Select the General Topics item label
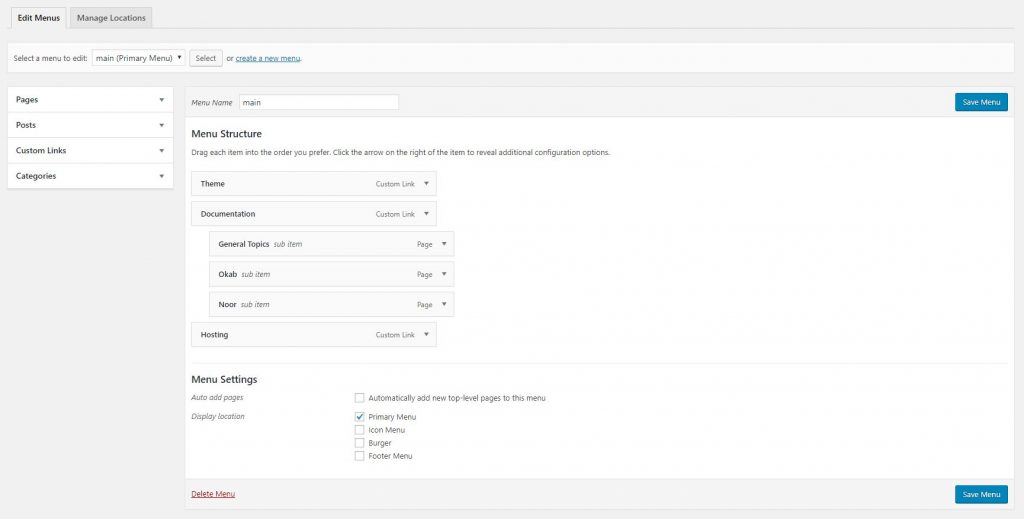The image size is (1024, 519). point(244,244)
